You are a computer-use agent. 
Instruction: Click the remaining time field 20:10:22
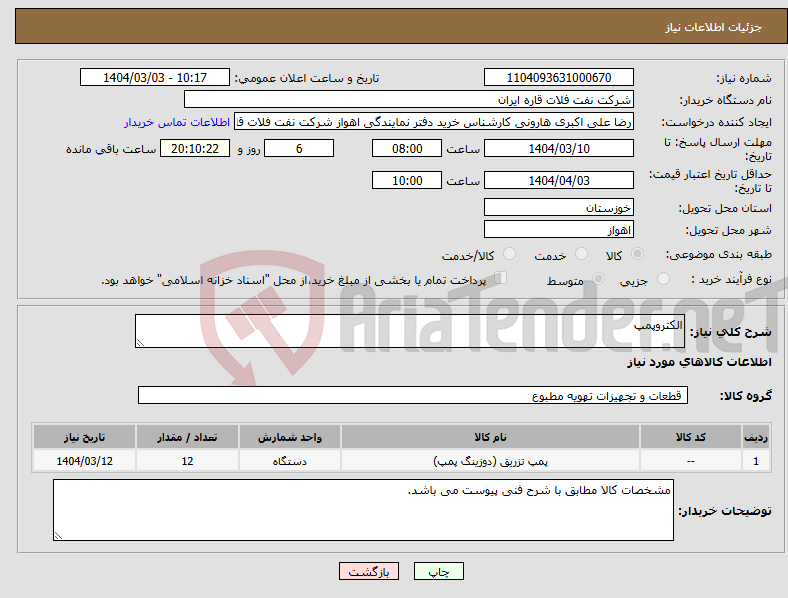point(195,149)
